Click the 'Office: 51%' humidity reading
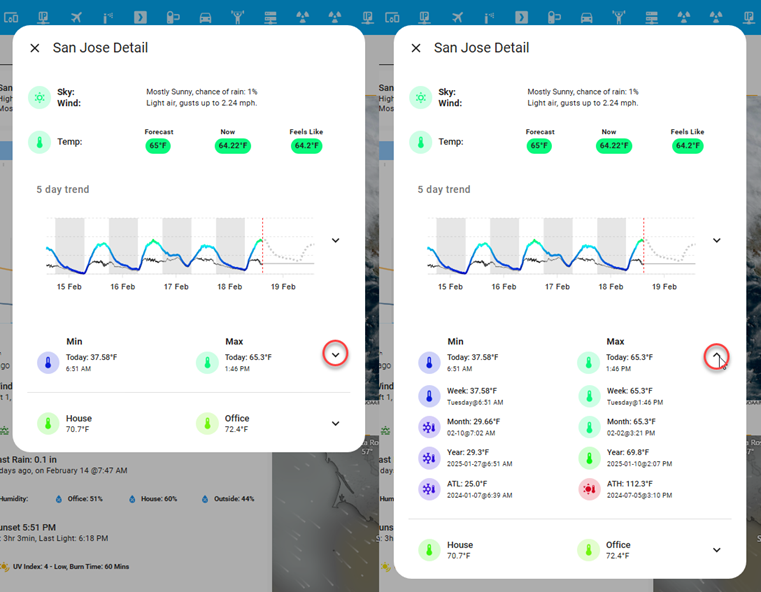Screen dimensions: 761x592 [85, 499]
